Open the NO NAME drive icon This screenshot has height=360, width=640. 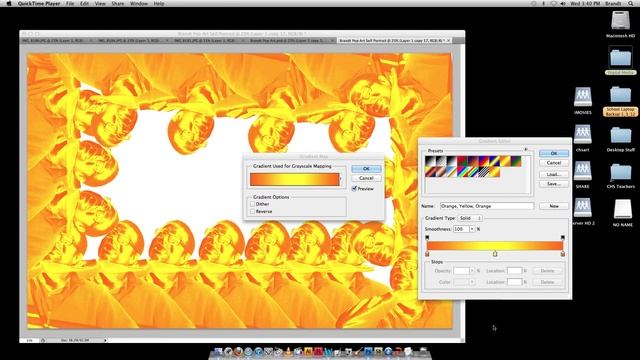(622, 209)
